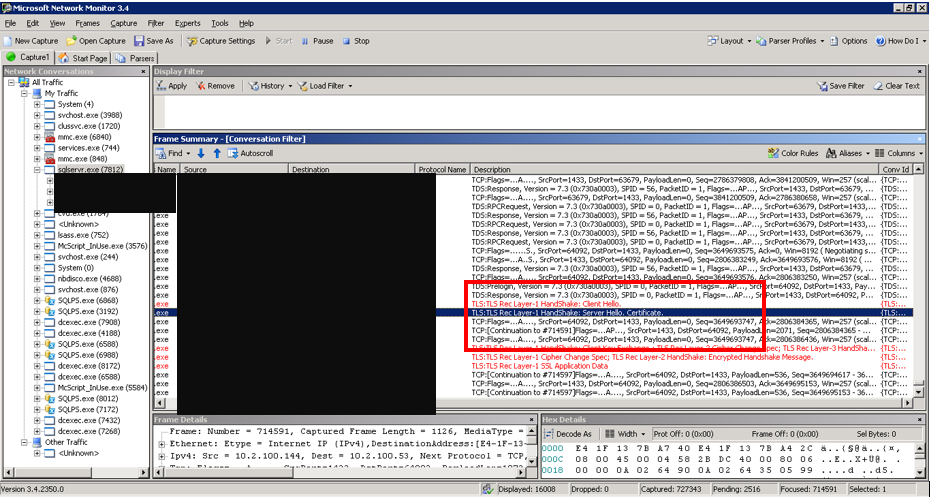This screenshot has height=497, width=931.
Task: Open the Capture menu
Action: point(124,23)
